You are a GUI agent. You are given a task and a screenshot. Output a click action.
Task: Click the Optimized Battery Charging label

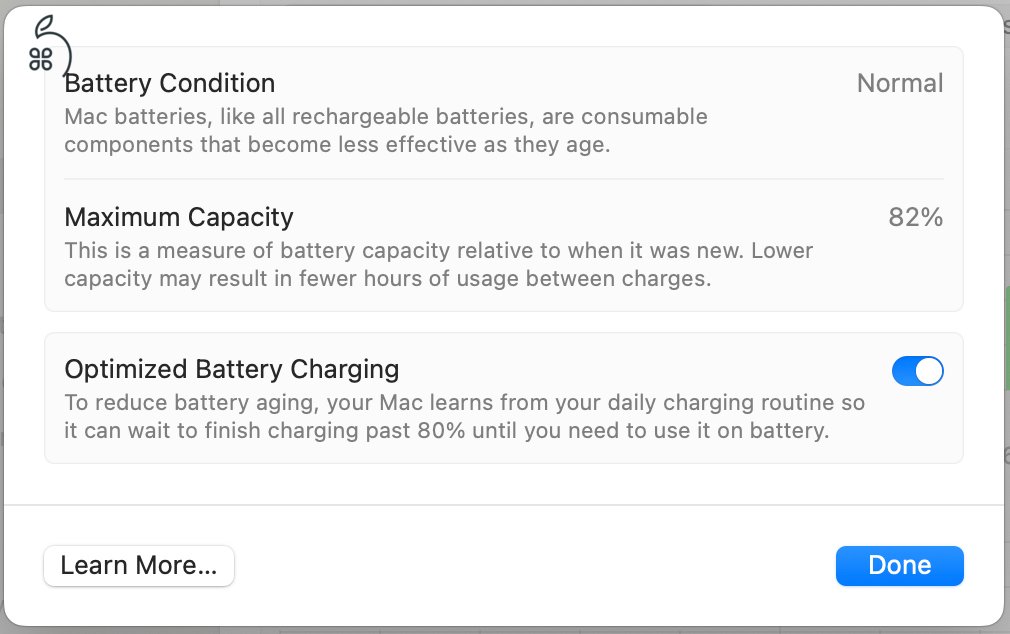231,369
